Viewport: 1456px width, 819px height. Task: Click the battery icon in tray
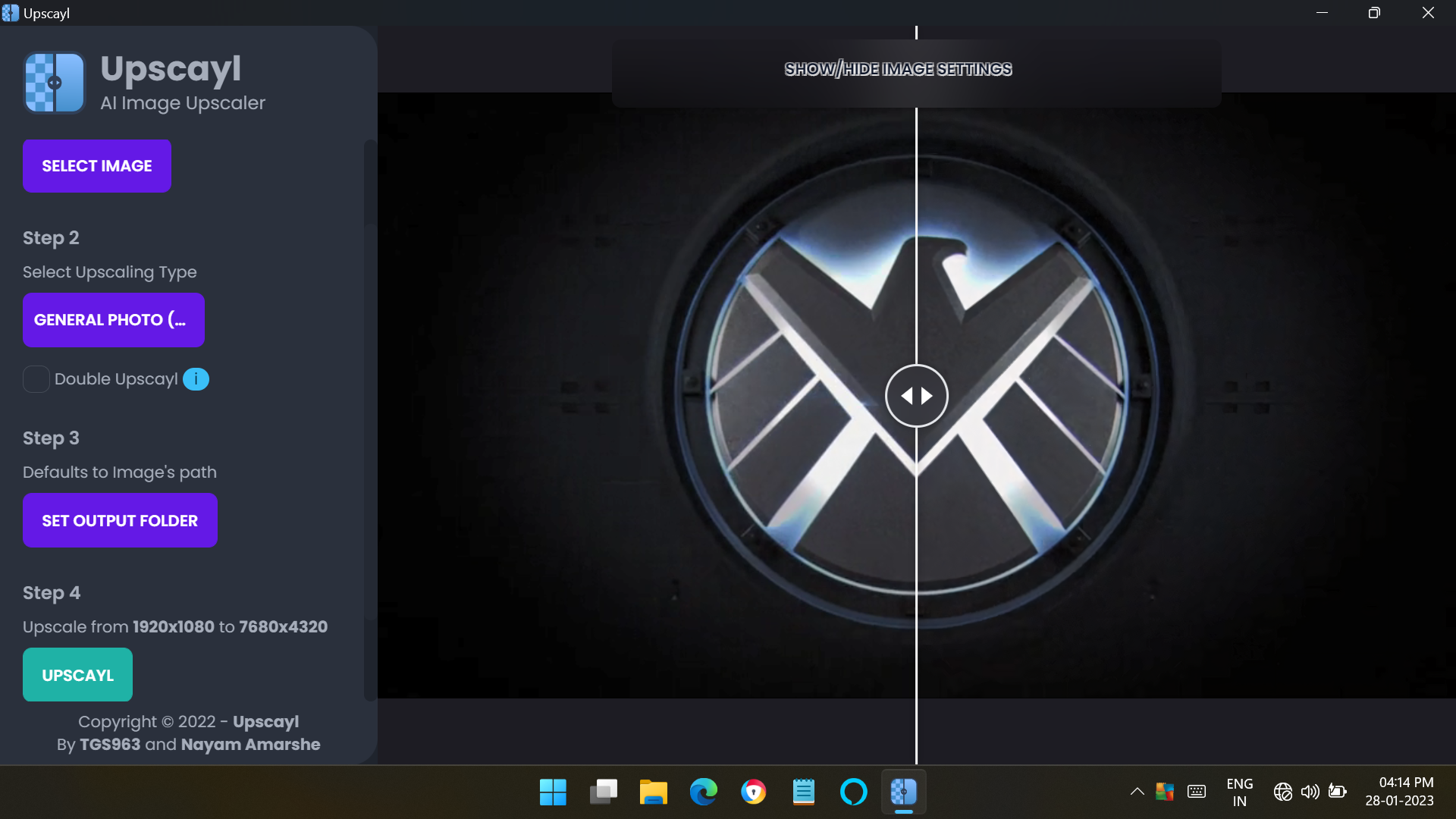click(x=1338, y=792)
